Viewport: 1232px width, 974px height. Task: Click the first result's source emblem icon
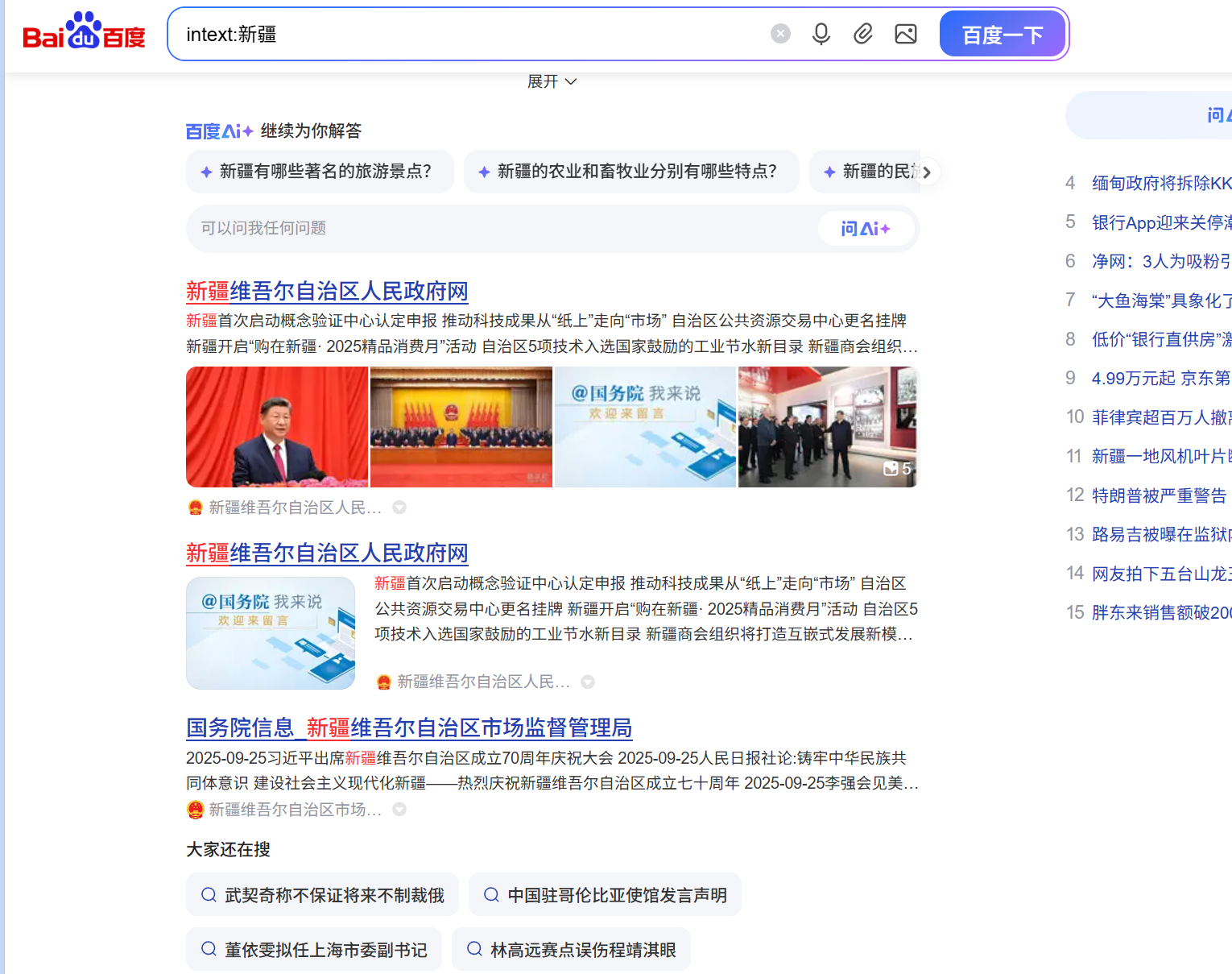(x=195, y=508)
